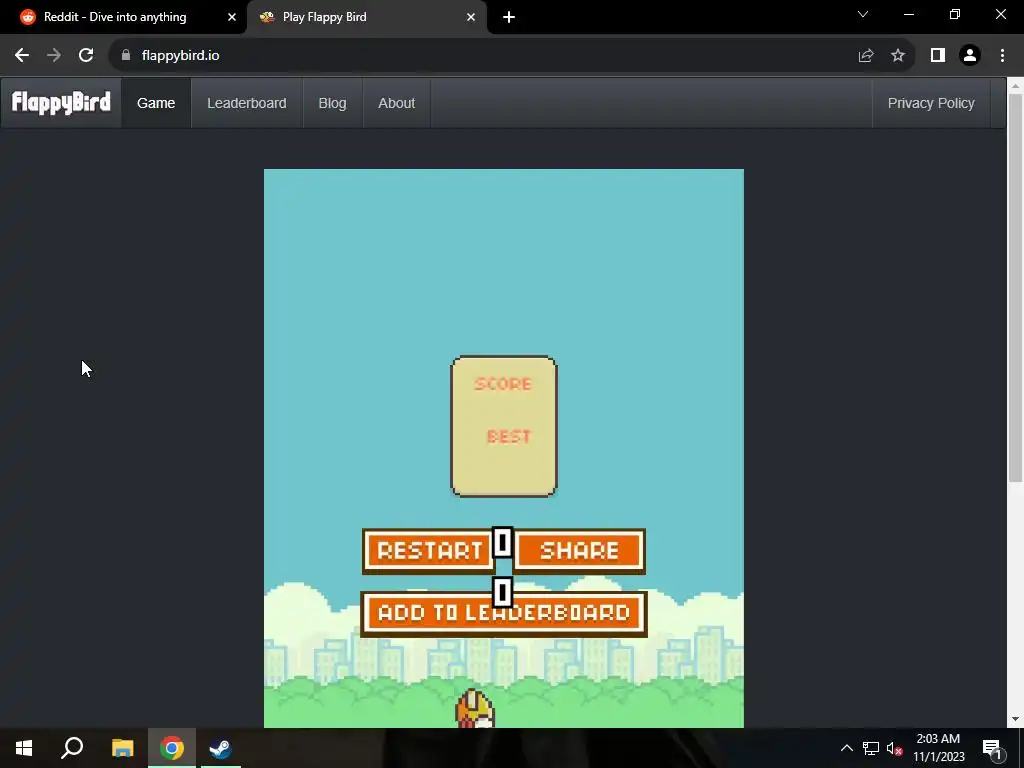Go to the Blog nav item

click(332, 103)
